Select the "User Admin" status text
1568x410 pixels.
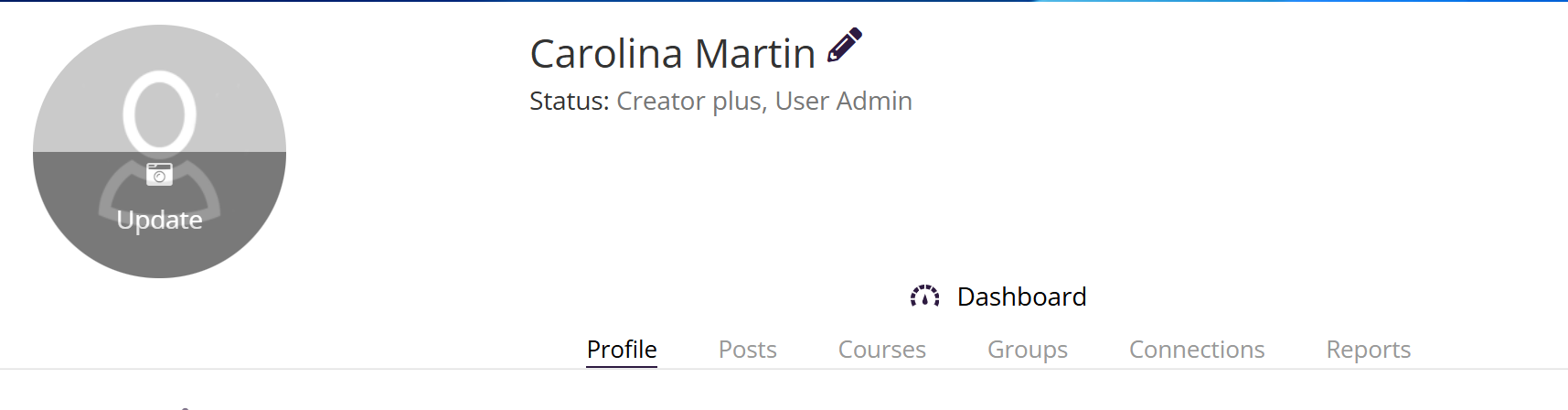pos(843,101)
